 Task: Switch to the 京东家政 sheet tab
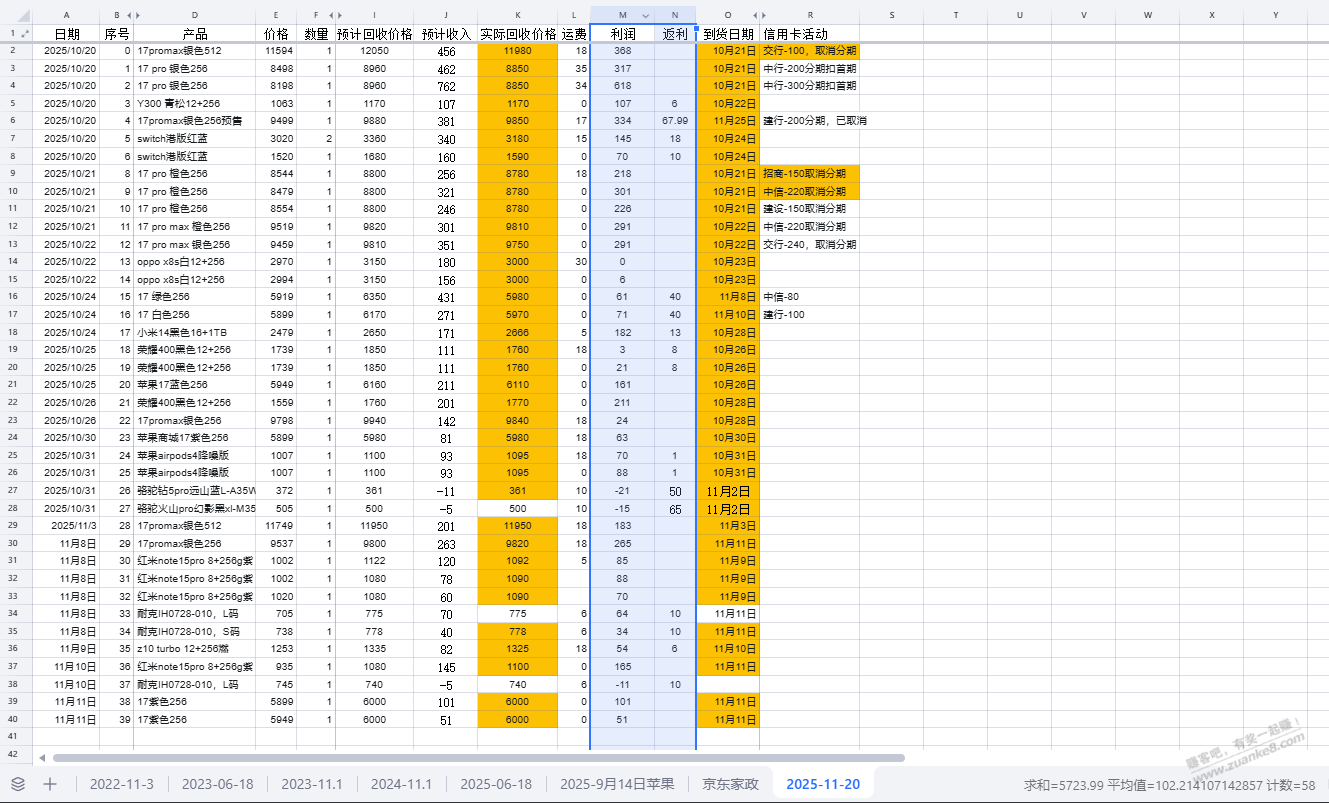click(730, 784)
